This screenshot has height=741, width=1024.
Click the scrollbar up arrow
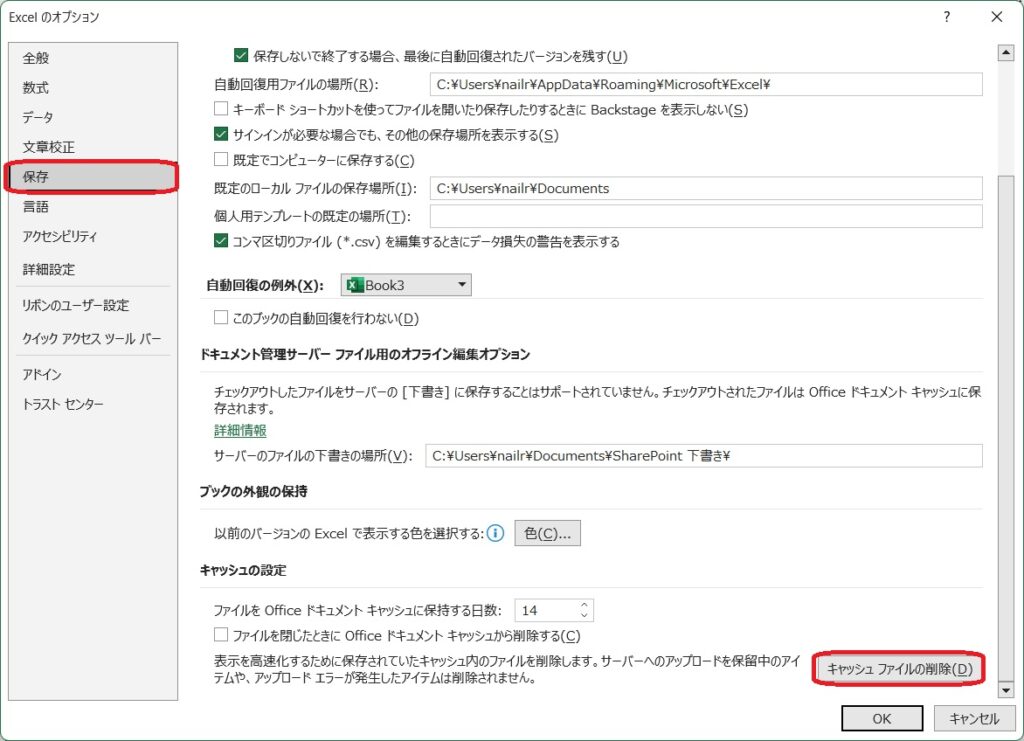point(1006,54)
